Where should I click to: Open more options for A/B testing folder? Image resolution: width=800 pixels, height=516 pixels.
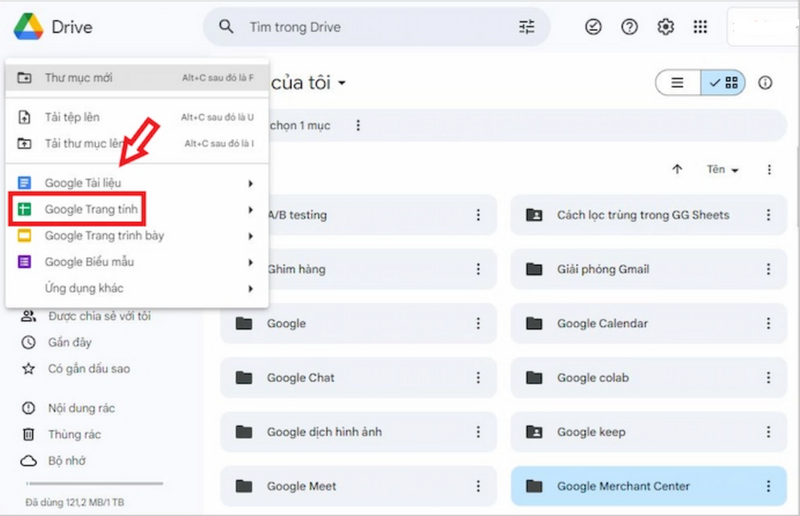(478, 215)
